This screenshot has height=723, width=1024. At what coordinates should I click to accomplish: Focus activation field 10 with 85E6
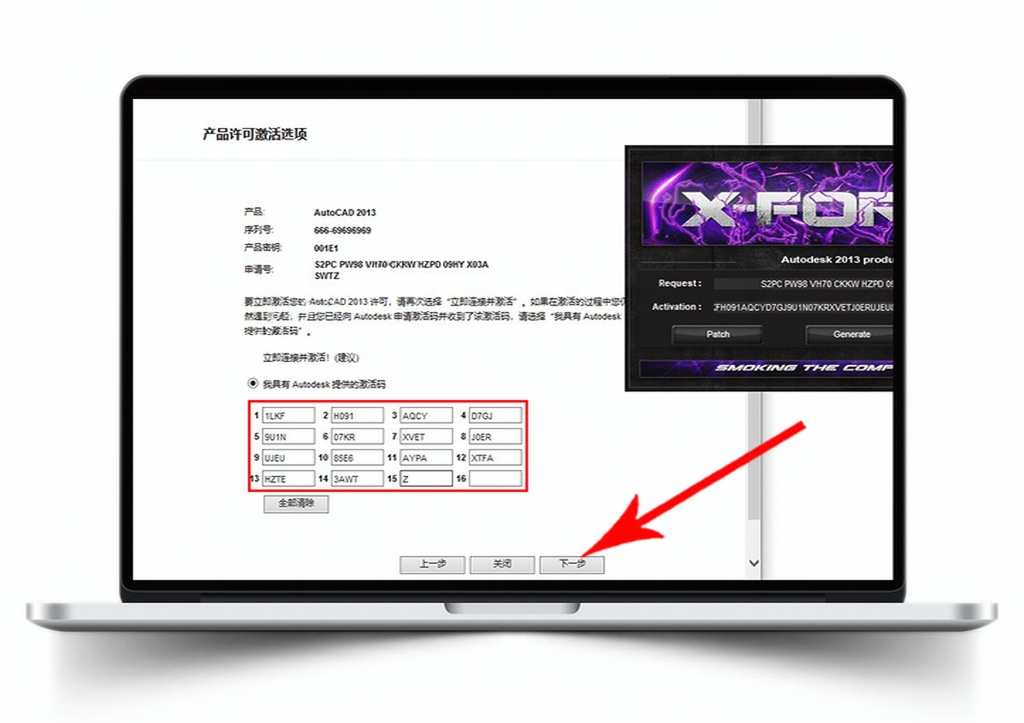pos(357,458)
